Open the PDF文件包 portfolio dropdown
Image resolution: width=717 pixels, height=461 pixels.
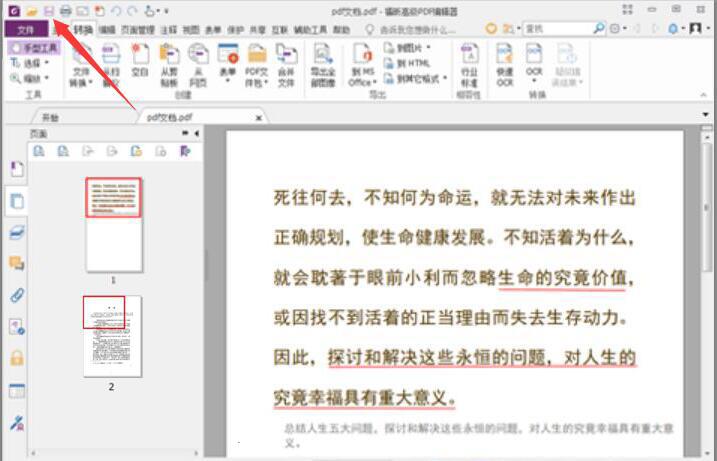pos(257,65)
